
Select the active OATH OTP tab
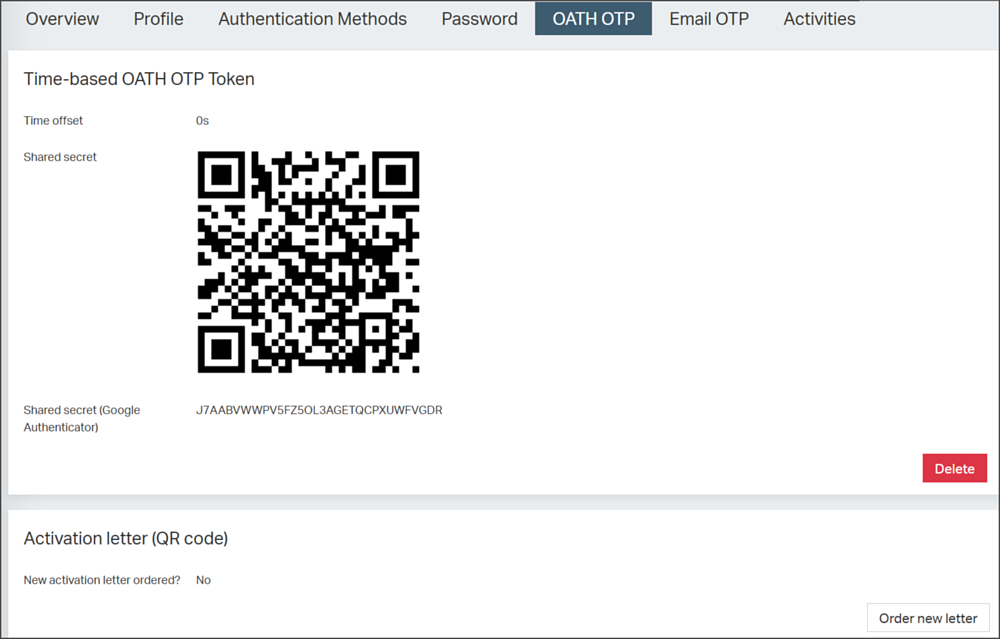click(593, 19)
